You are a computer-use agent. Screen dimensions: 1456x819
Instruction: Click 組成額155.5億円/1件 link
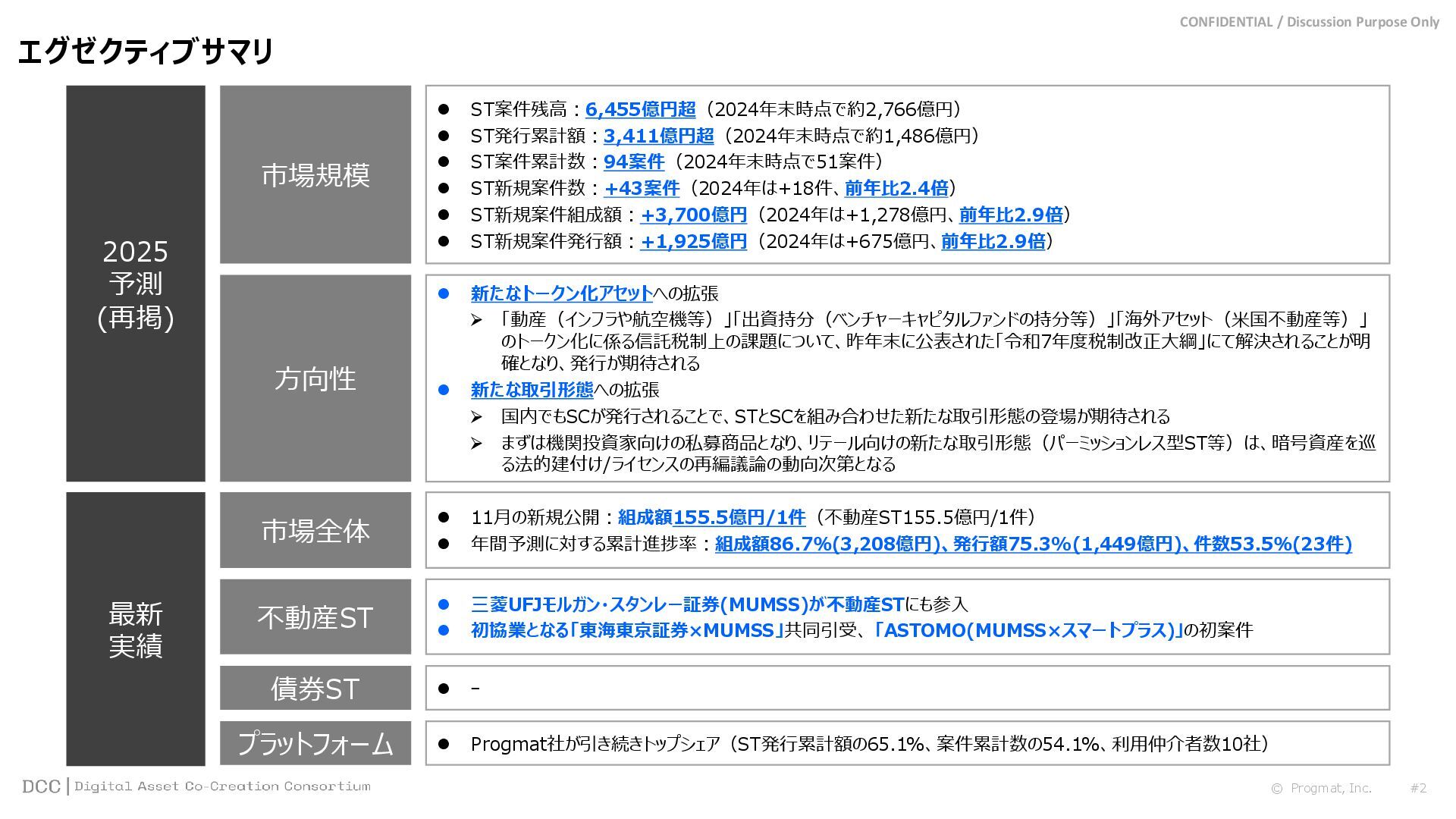711,517
